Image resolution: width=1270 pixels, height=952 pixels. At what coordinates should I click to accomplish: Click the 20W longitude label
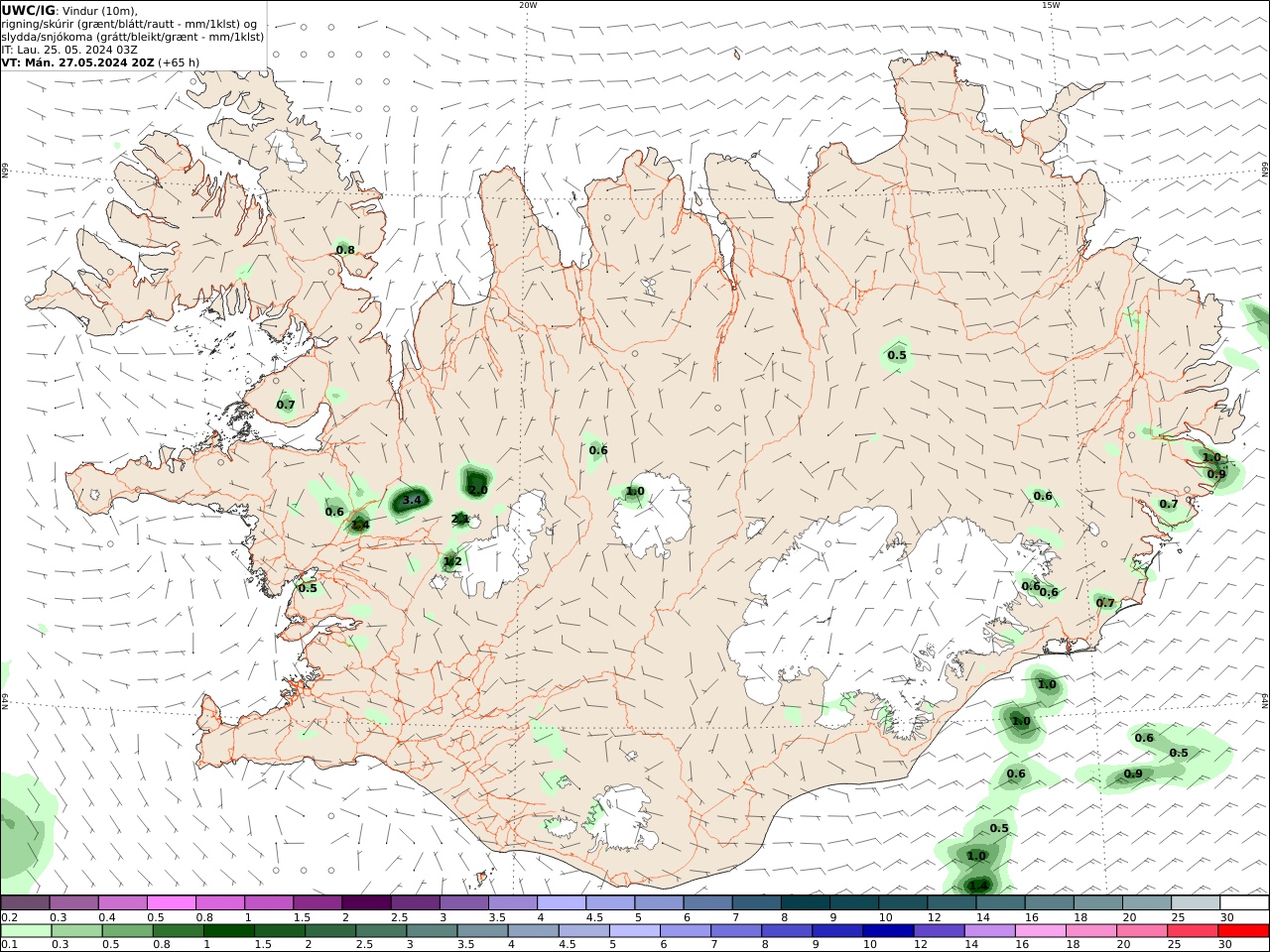528,5
